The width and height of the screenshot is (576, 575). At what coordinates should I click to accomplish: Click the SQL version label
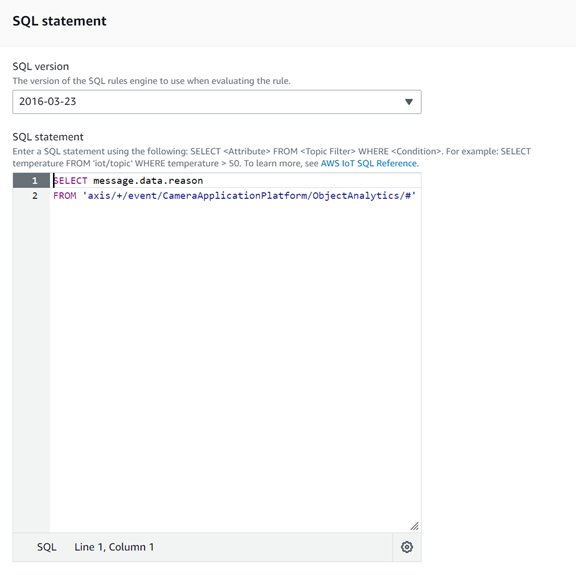point(41,67)
